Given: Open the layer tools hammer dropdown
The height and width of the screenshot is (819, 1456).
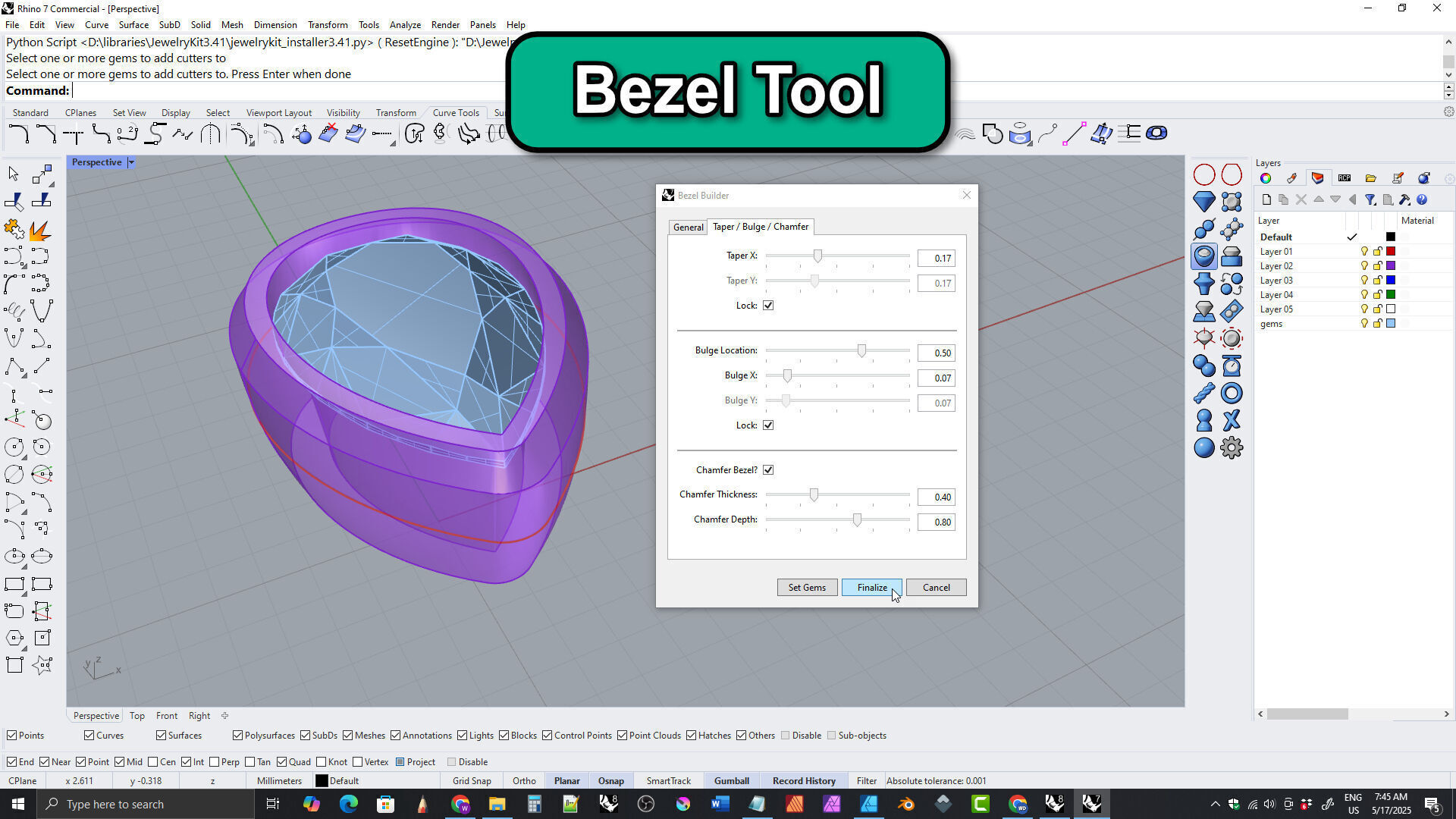Looking at the screenshot, I should coord(1404,200).
